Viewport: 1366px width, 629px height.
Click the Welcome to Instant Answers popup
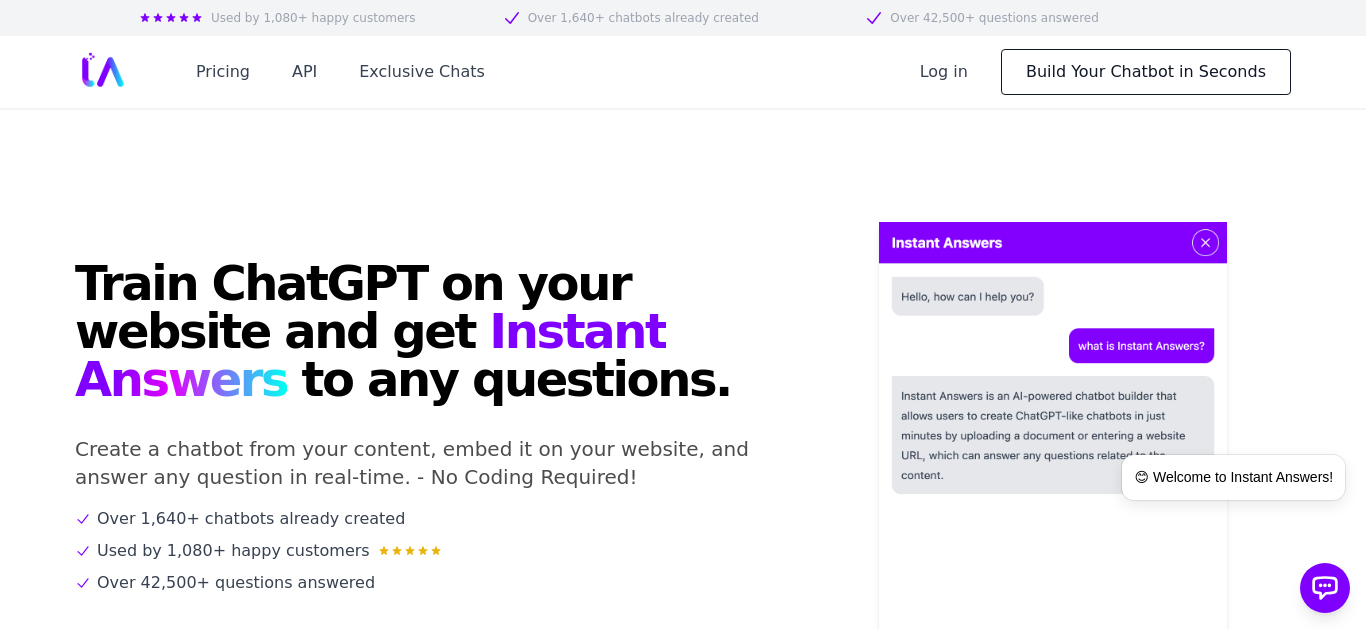(x=1233, y=478)
